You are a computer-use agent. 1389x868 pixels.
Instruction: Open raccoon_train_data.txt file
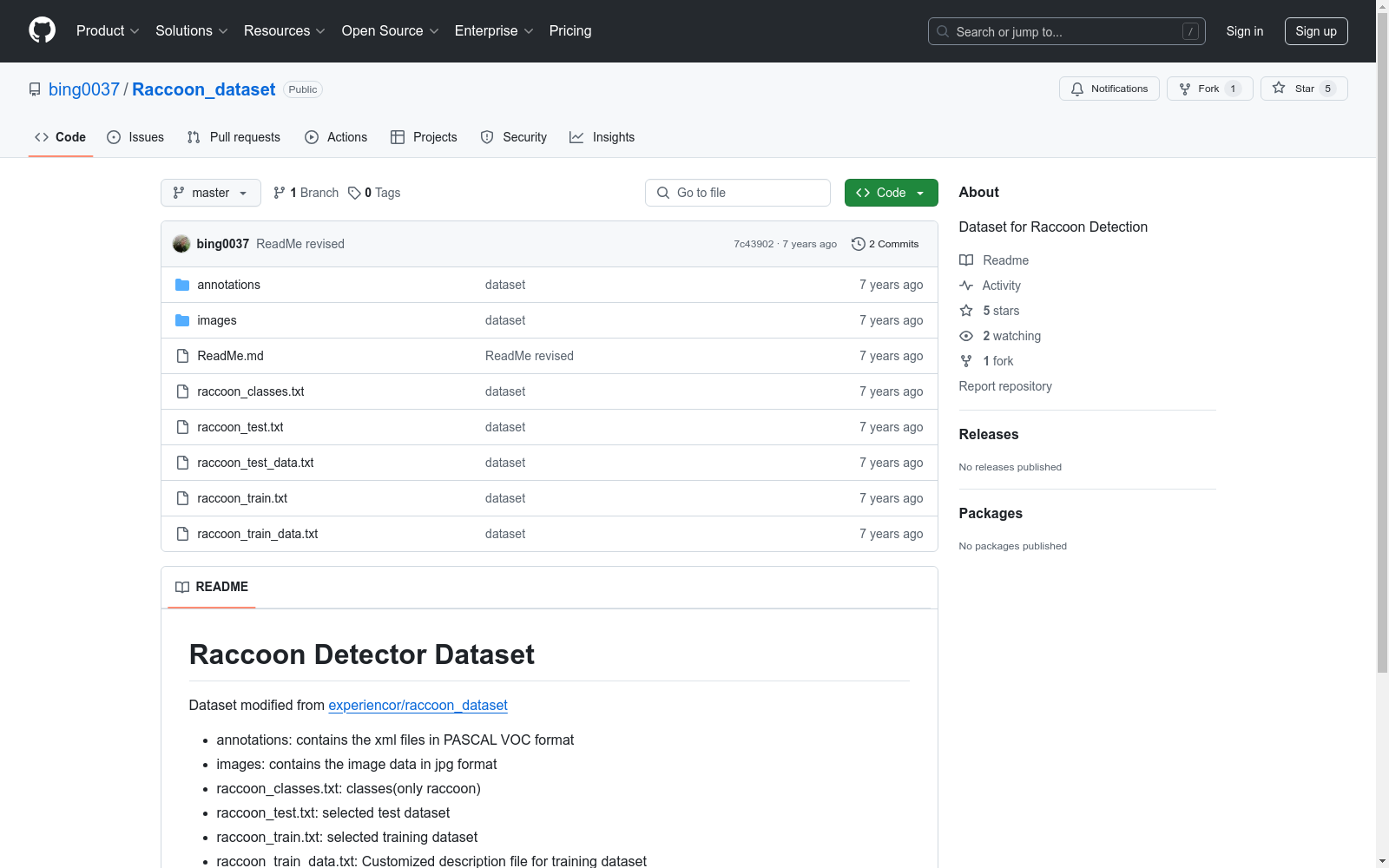tap(258, 534)
